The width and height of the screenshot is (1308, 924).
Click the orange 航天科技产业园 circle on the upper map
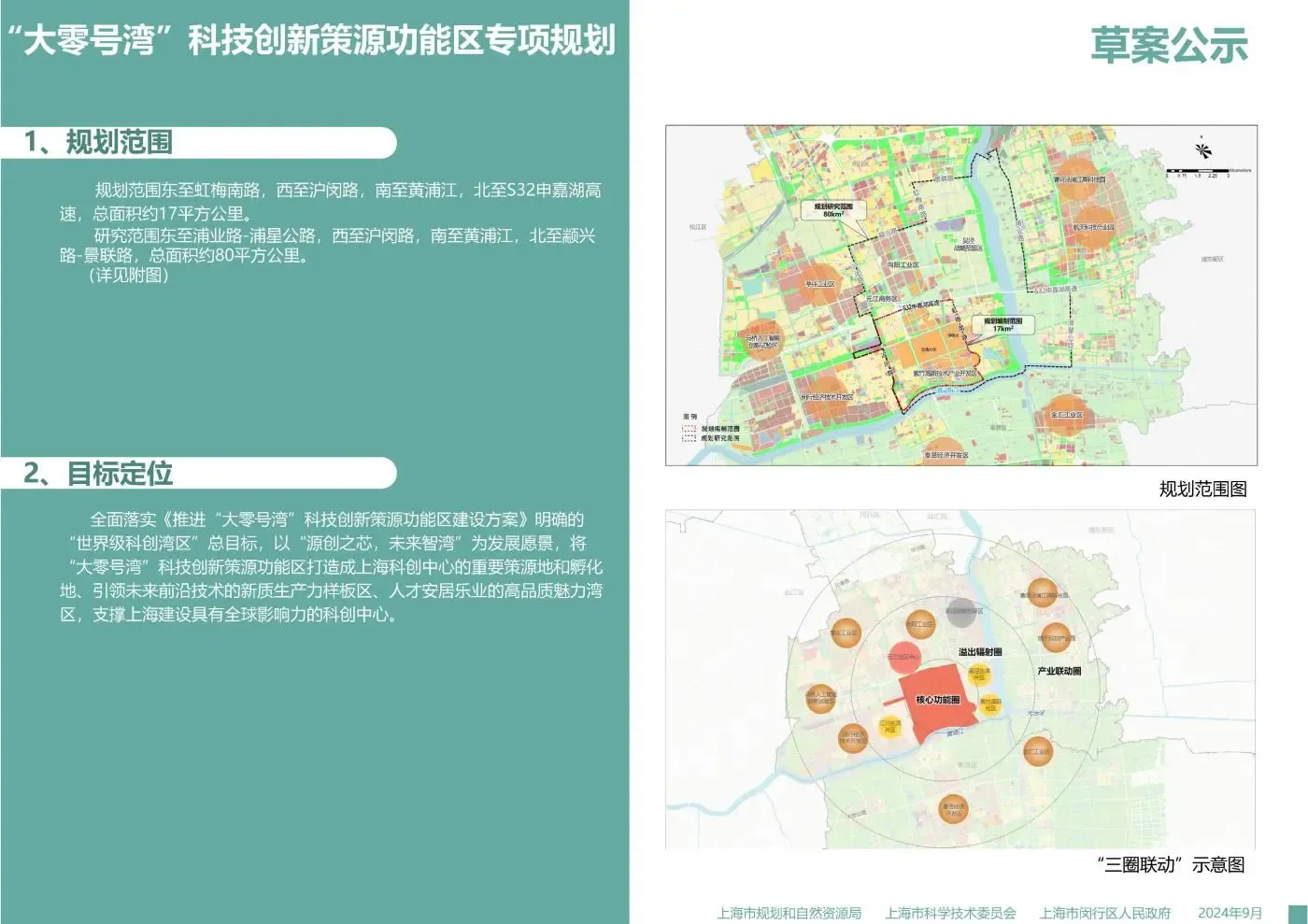[x=1092, y=227]
